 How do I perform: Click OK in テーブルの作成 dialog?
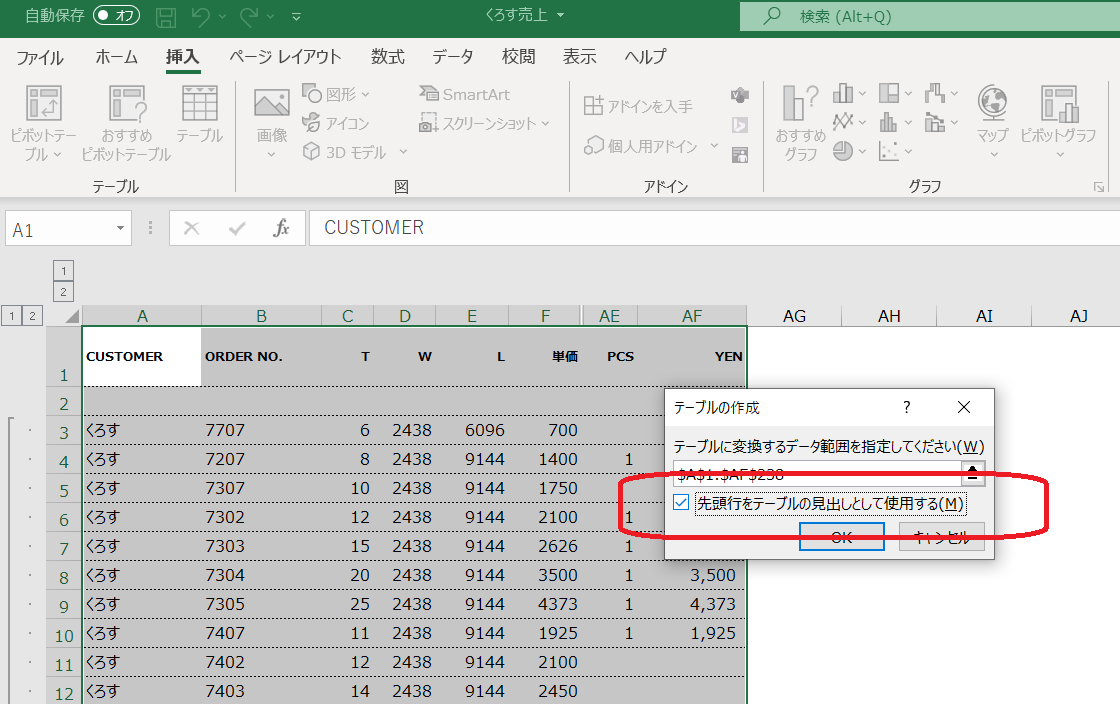pyautogui.click(x=841, y=536)
